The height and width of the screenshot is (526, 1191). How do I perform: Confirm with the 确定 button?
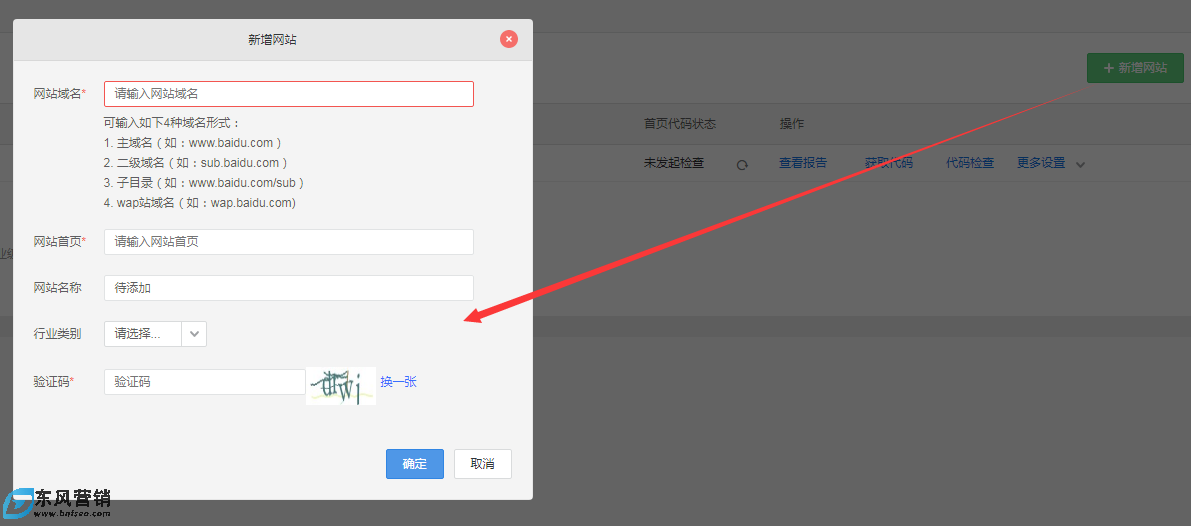tap(415, 464)
